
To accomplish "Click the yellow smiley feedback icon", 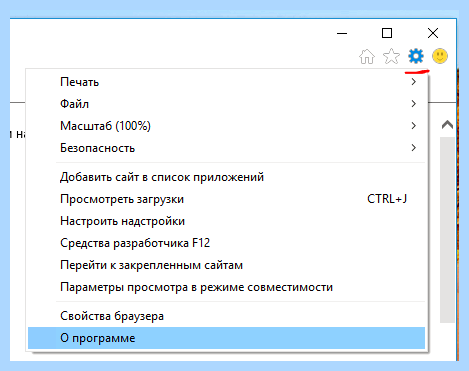I will tap(440, 56).
